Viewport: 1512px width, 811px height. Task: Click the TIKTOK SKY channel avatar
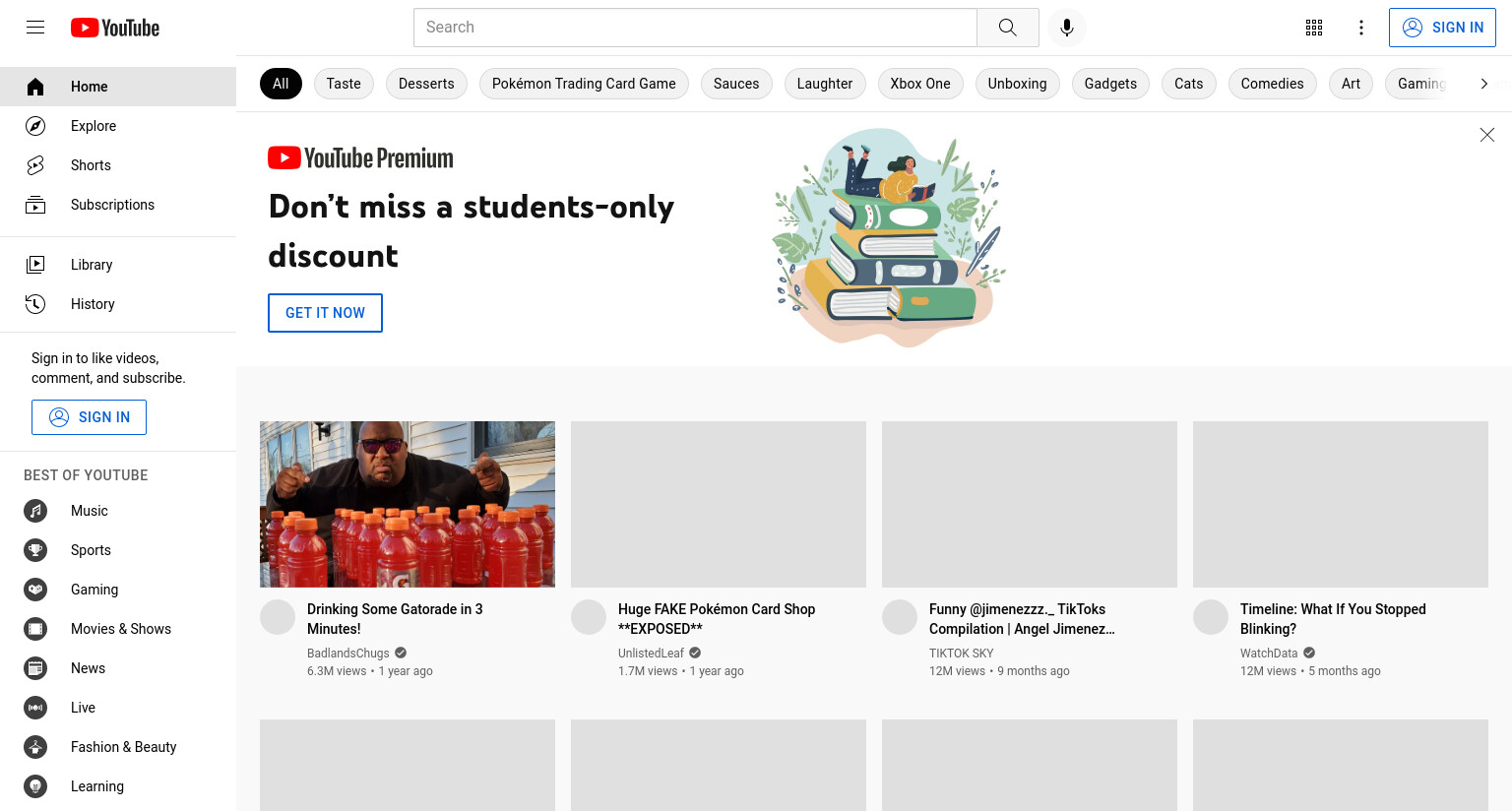[x=900, y=617]
